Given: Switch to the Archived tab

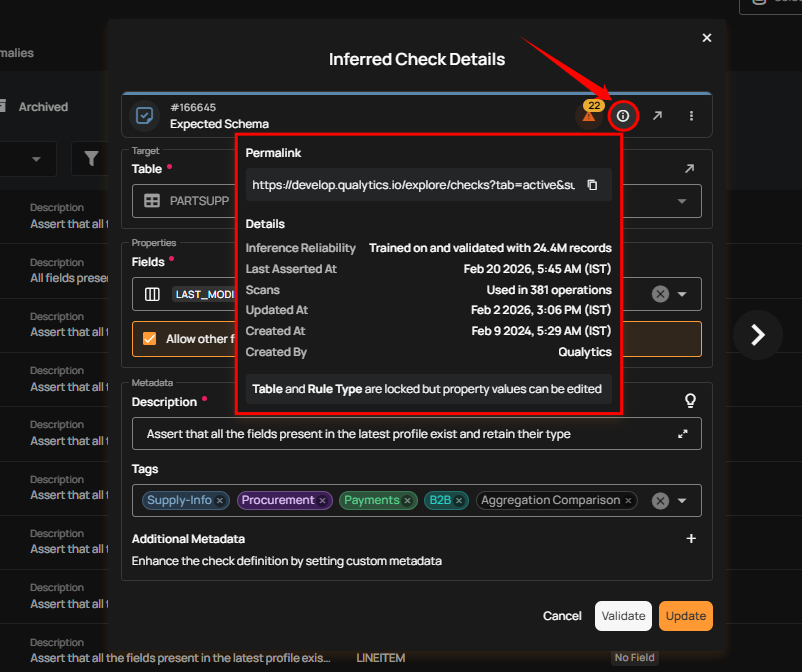Looking at the screenshot, I should coord(43,107).
